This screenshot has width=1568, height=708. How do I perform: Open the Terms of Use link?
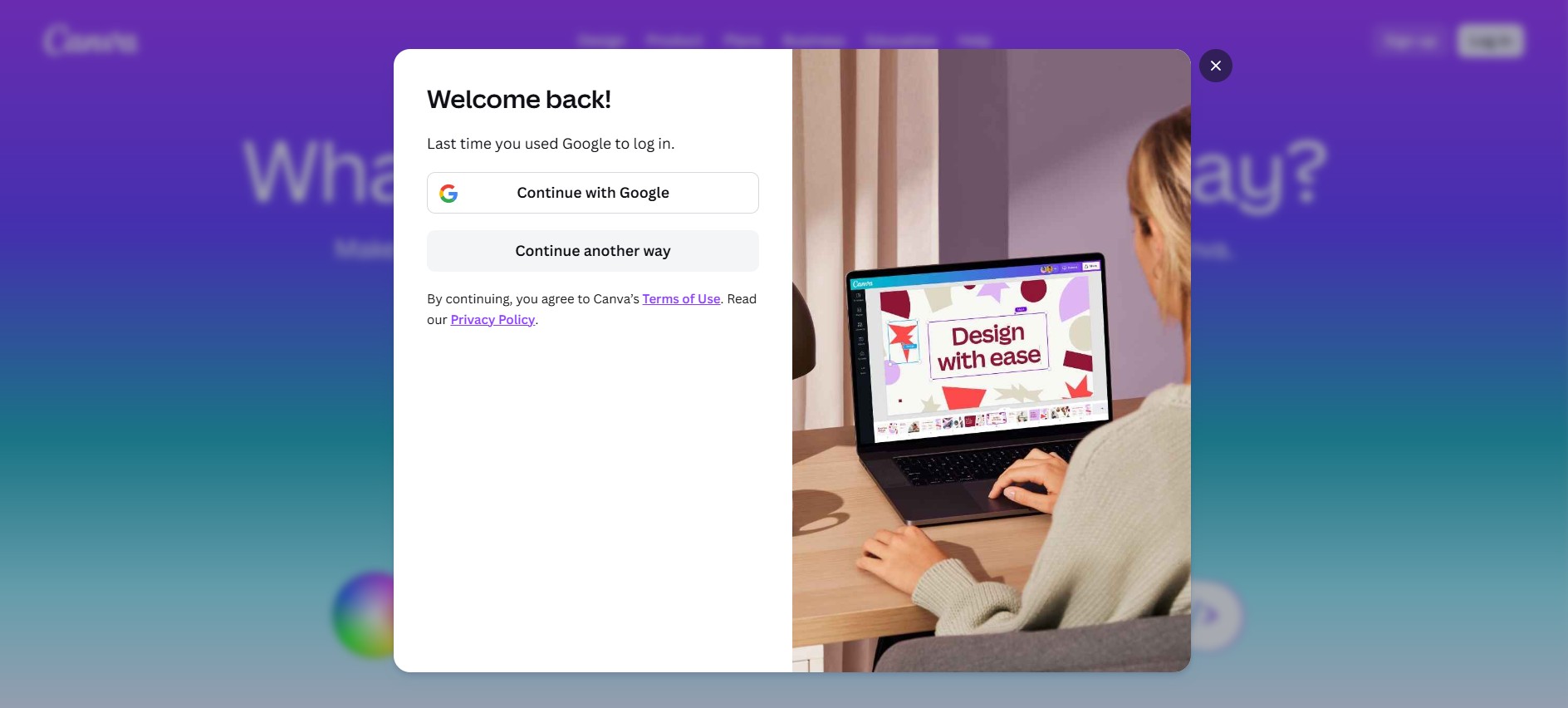(x=681, y=299)
